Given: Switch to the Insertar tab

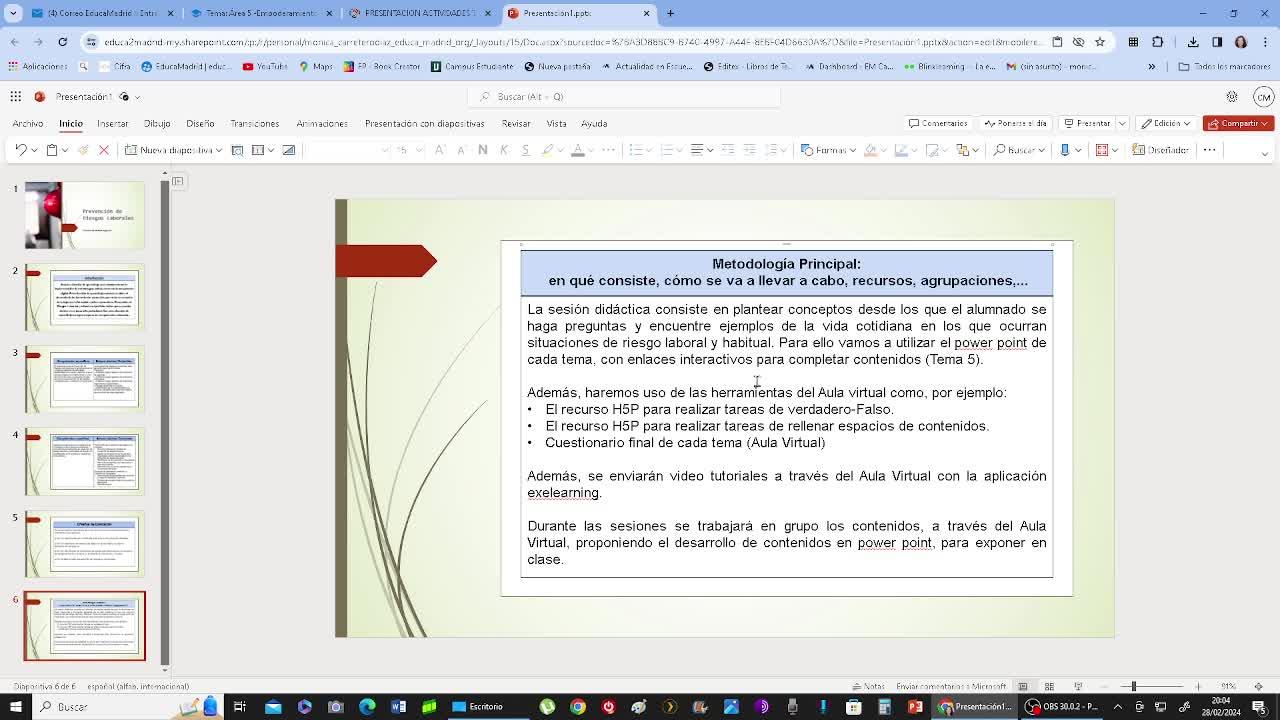Looking at the screenshot, I should [112, 124].
